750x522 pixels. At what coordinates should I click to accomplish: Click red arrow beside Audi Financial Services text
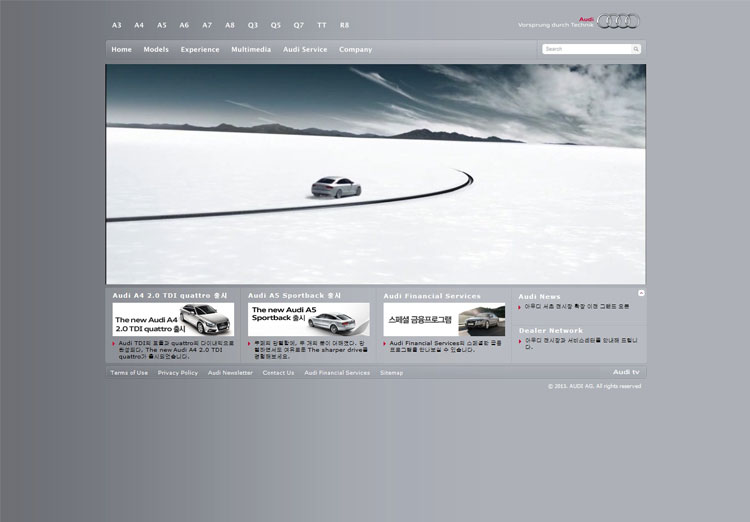385,343
